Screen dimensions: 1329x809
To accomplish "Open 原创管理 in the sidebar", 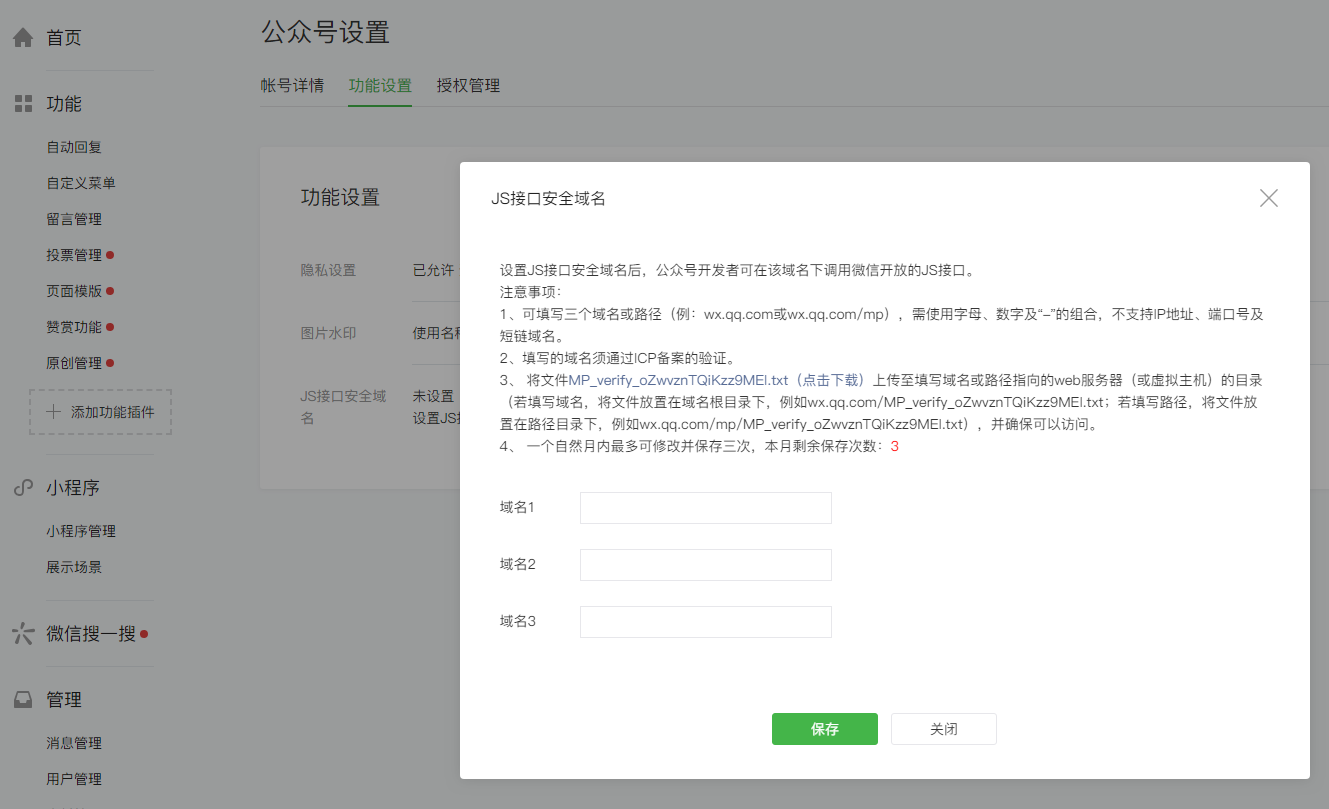I will 74,363.
